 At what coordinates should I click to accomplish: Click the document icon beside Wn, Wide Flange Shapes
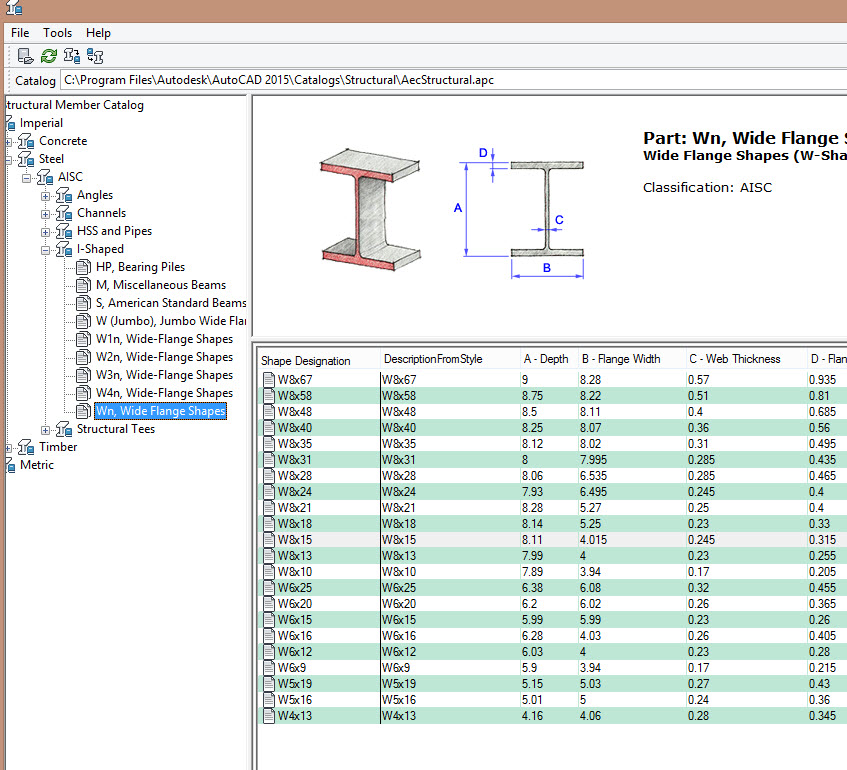82,410
